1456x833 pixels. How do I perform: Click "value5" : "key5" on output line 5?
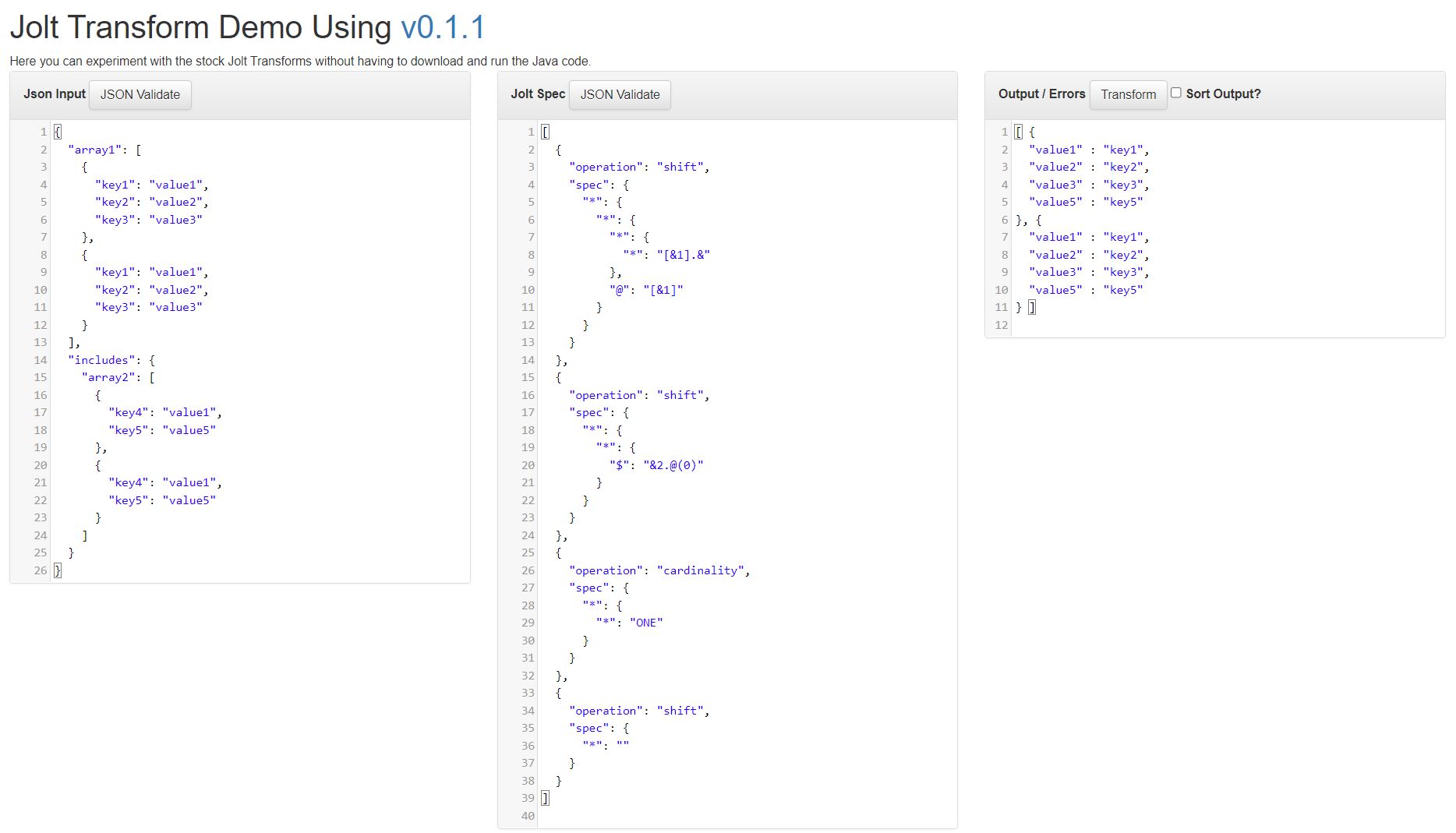[1086, 202]
